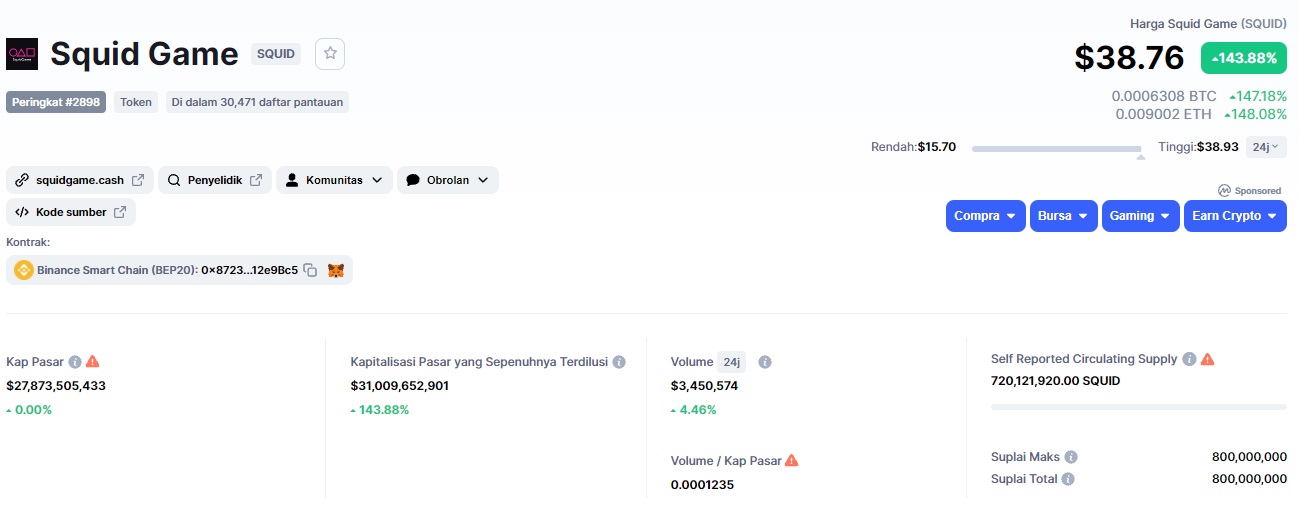Open the Bursa menu
Viewport: 1299px width, 511px height.
coord(1062,216)
